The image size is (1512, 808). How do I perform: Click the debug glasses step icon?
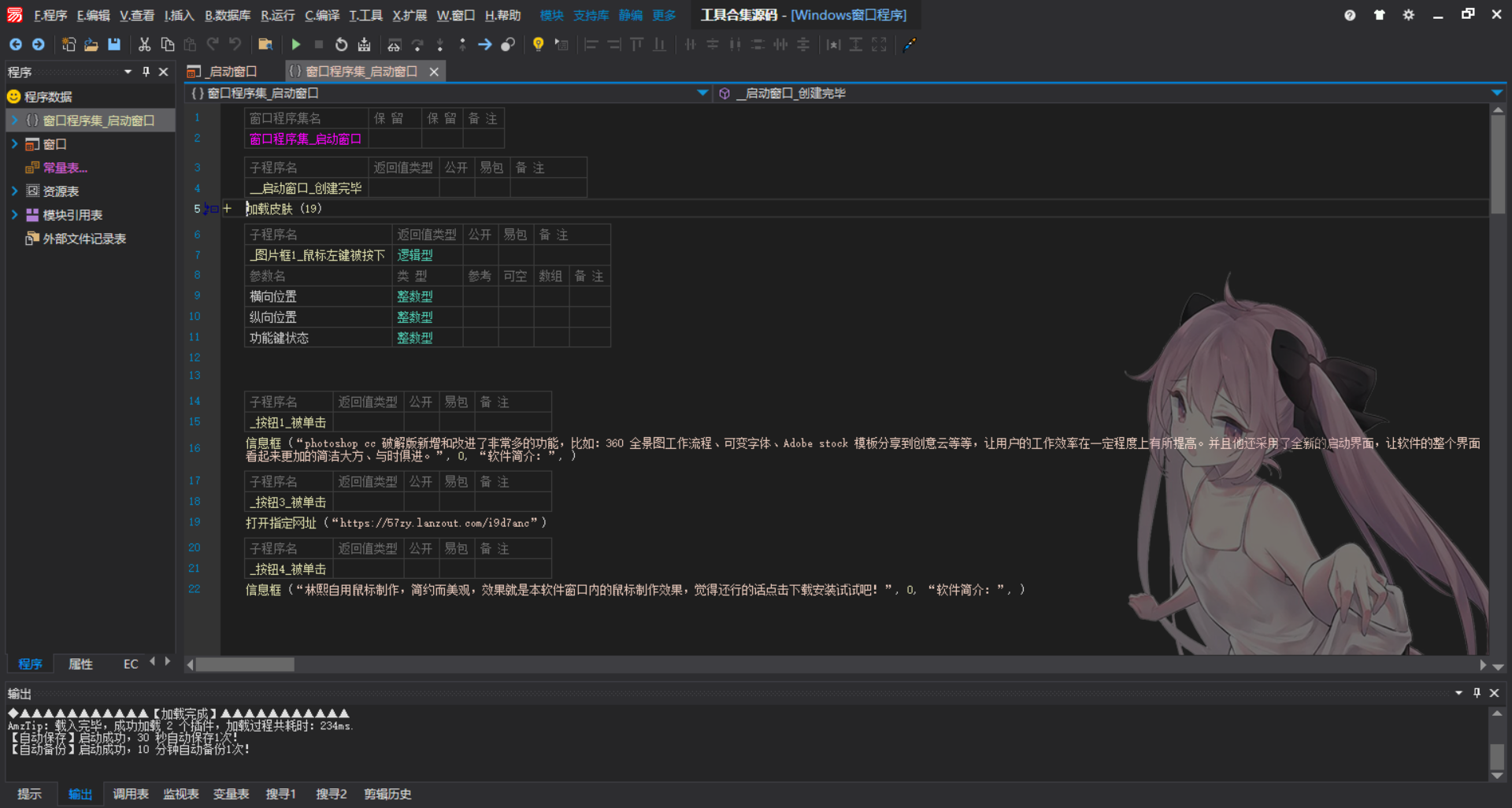point(395,44)
